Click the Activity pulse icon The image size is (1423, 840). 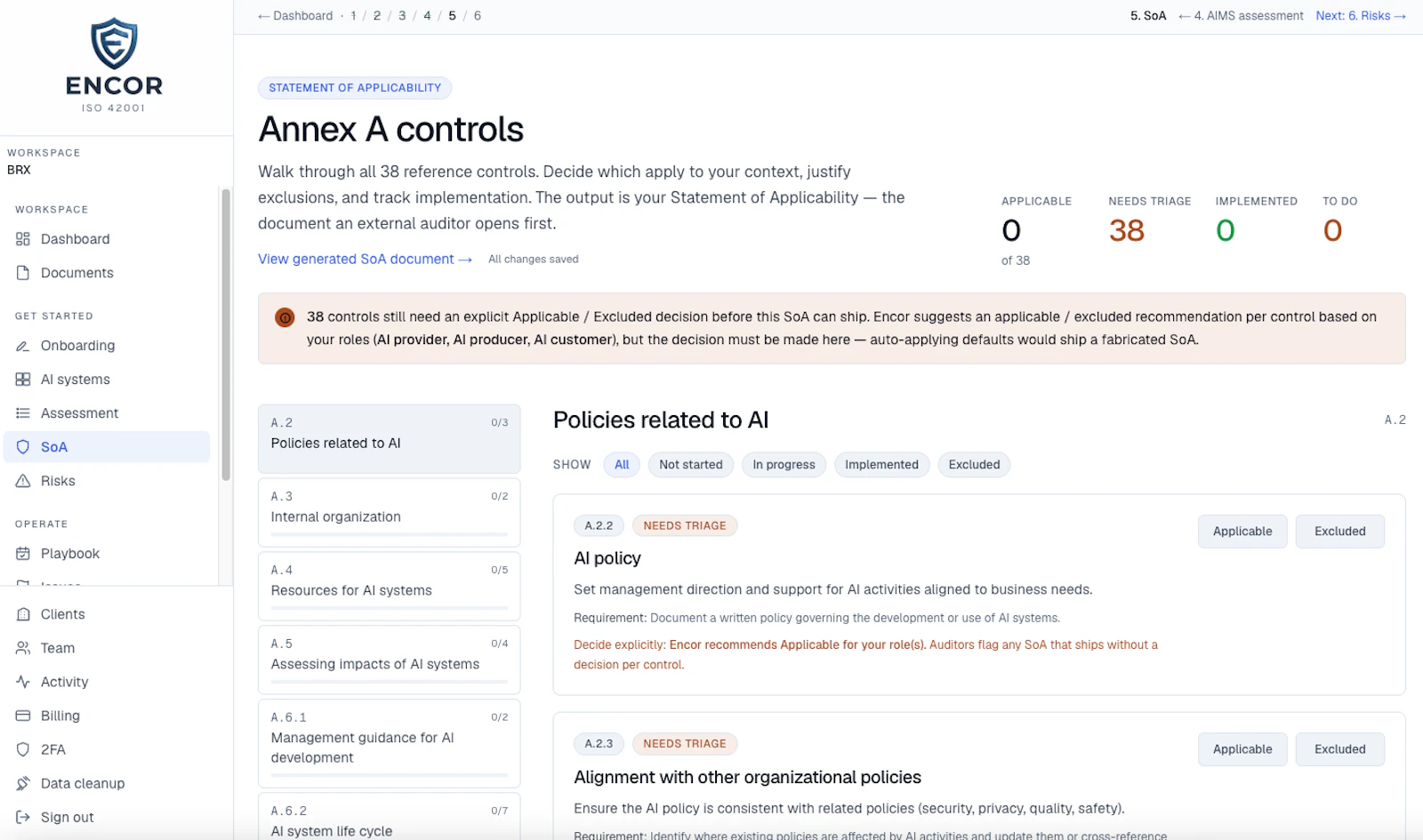click(23, 682)
